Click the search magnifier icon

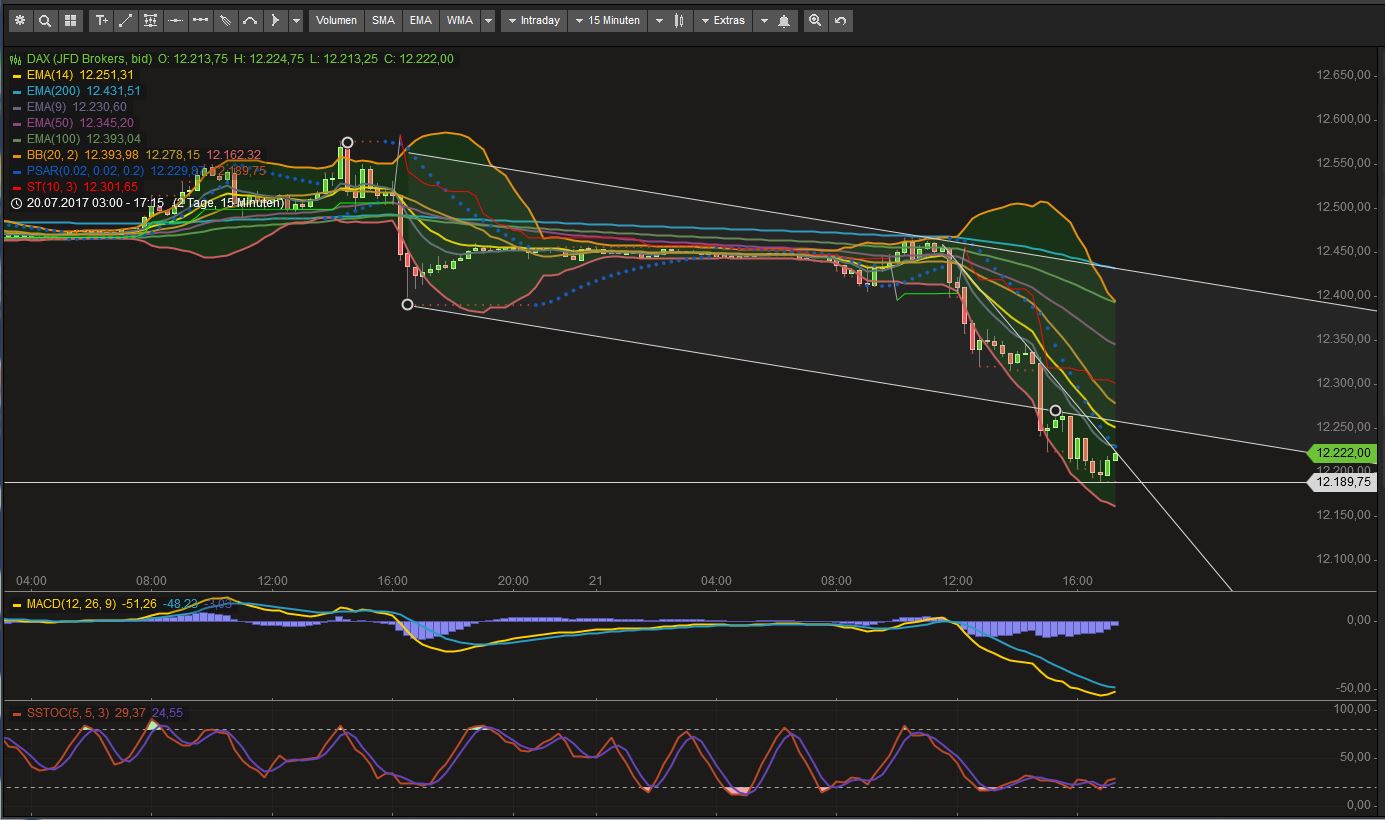[45, 20]
